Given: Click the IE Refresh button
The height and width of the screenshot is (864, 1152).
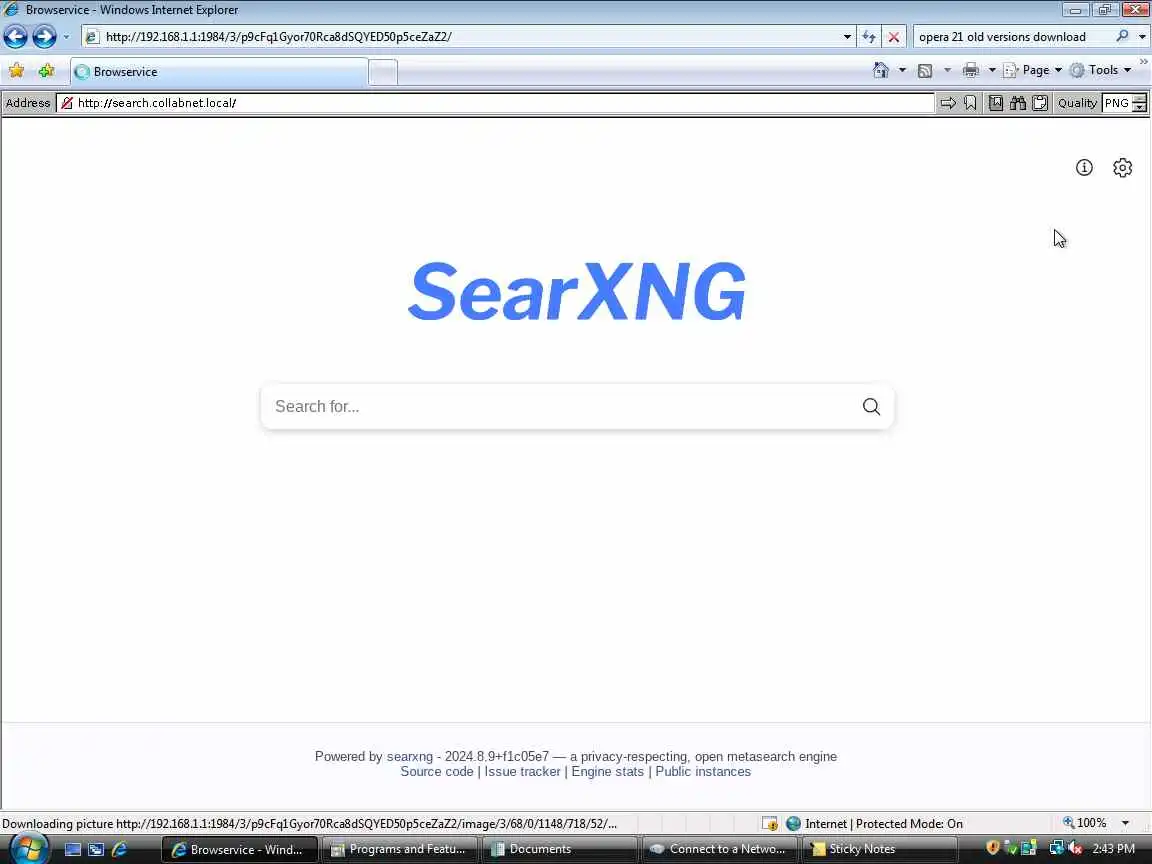Looking at the screenshot, I should coord(869,37).
